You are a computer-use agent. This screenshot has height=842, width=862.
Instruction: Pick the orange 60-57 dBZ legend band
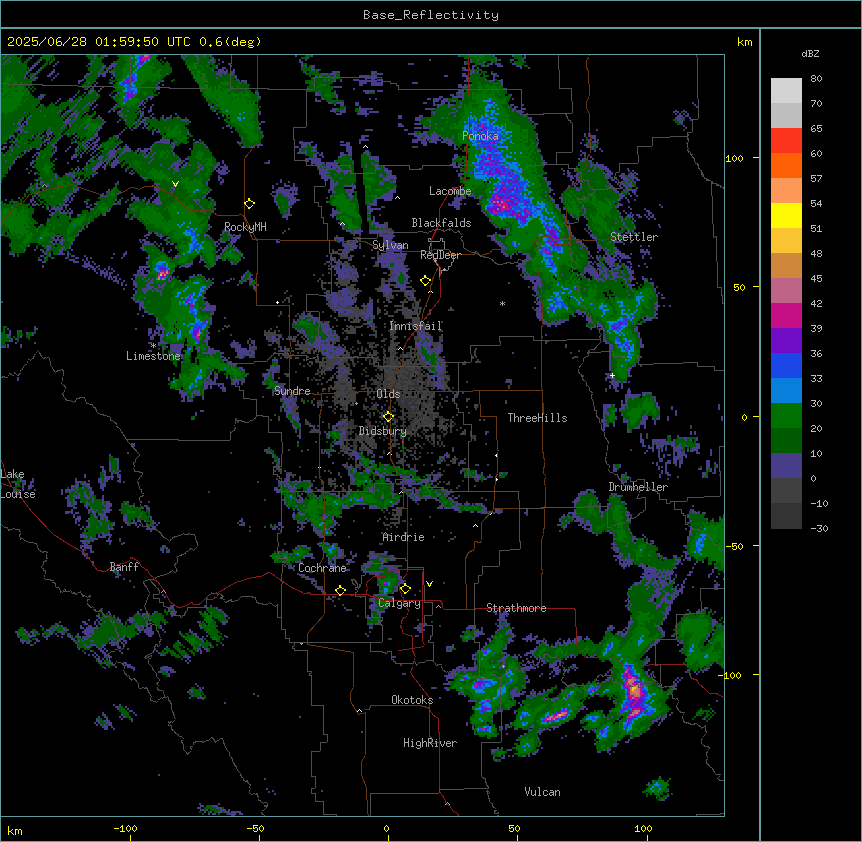[x=786, y=165]
